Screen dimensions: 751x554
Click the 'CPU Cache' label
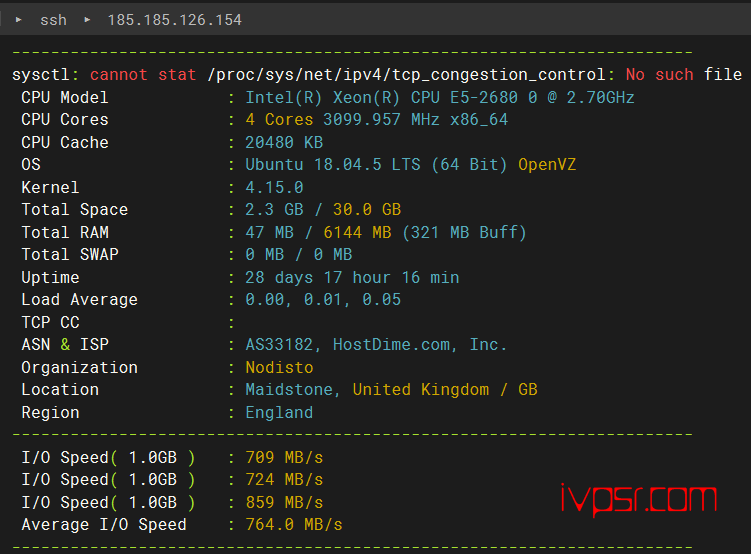[65, 143]
